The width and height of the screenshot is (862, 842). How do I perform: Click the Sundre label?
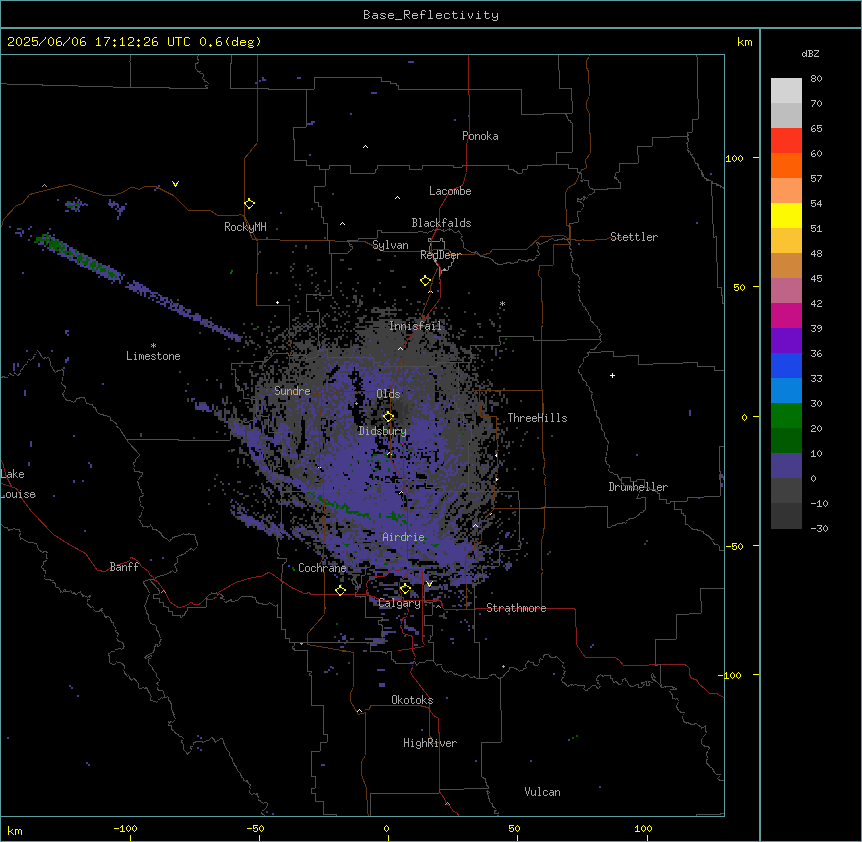pos(292,391)
